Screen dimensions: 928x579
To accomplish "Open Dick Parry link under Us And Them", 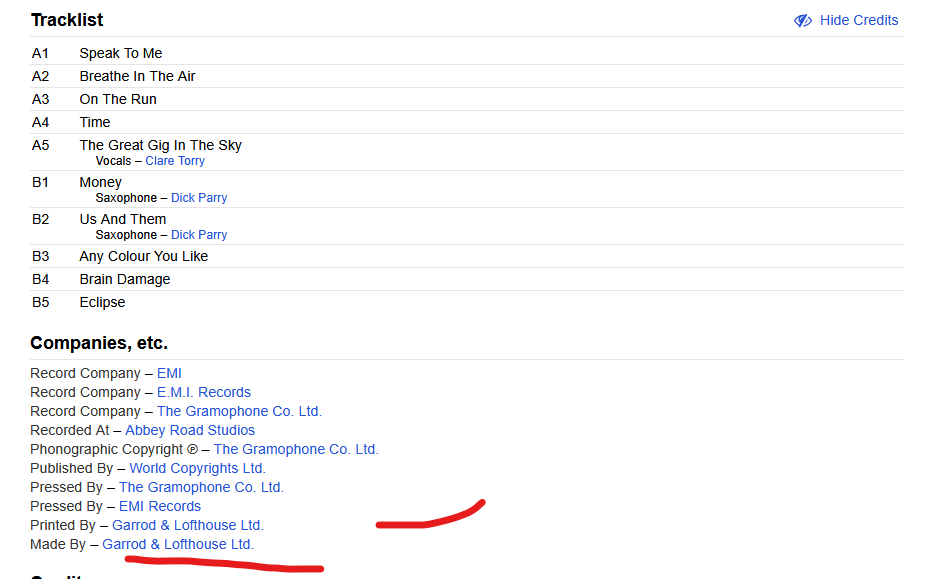I will point(199,235).
